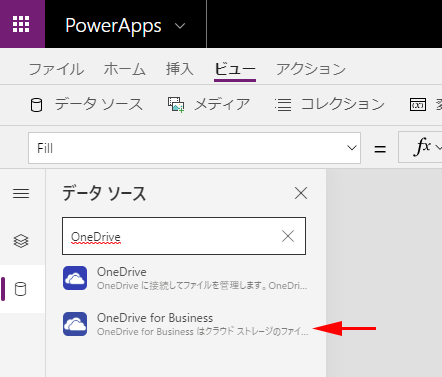Open the tree view layers icon
The image size is (442, 377).
tap(21, 241)
